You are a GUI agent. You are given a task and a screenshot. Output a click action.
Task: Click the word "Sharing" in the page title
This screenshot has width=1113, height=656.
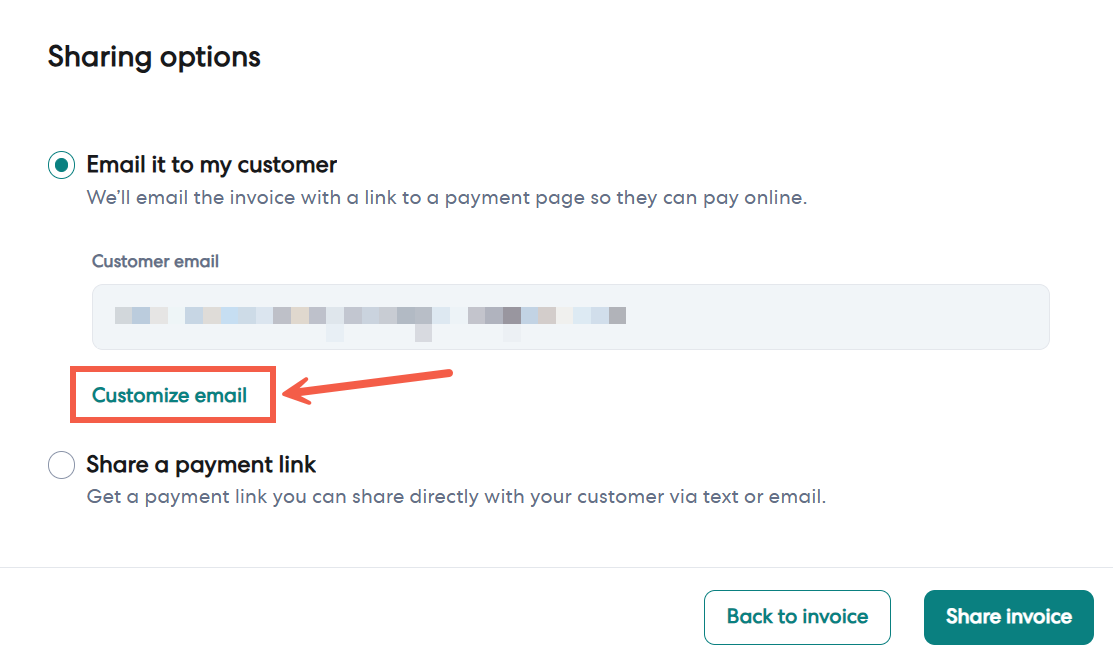(x=94, y=57)
